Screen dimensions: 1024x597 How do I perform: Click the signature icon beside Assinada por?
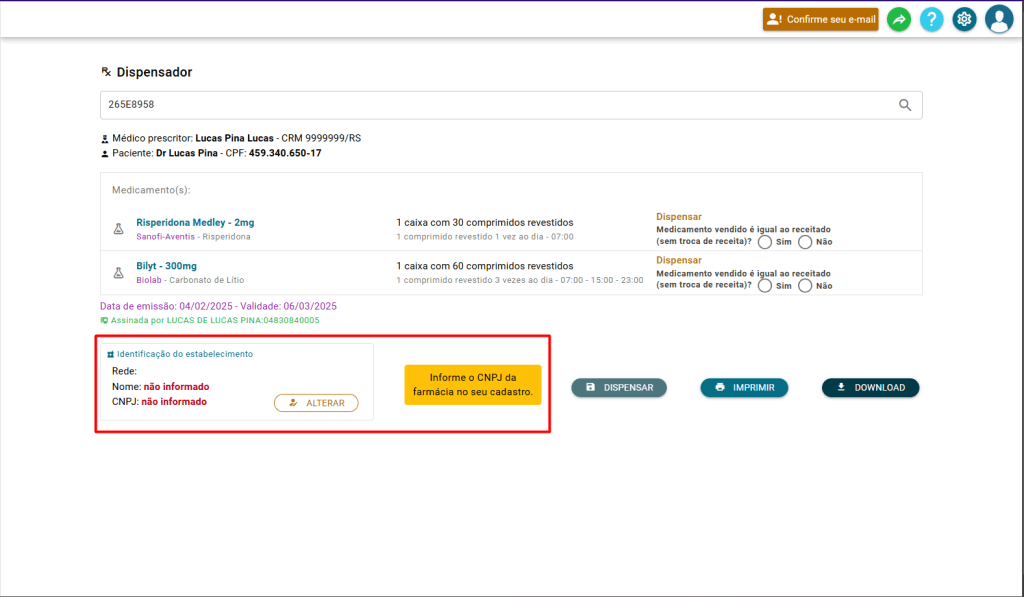pyautogui.click(x=104, y=321)
